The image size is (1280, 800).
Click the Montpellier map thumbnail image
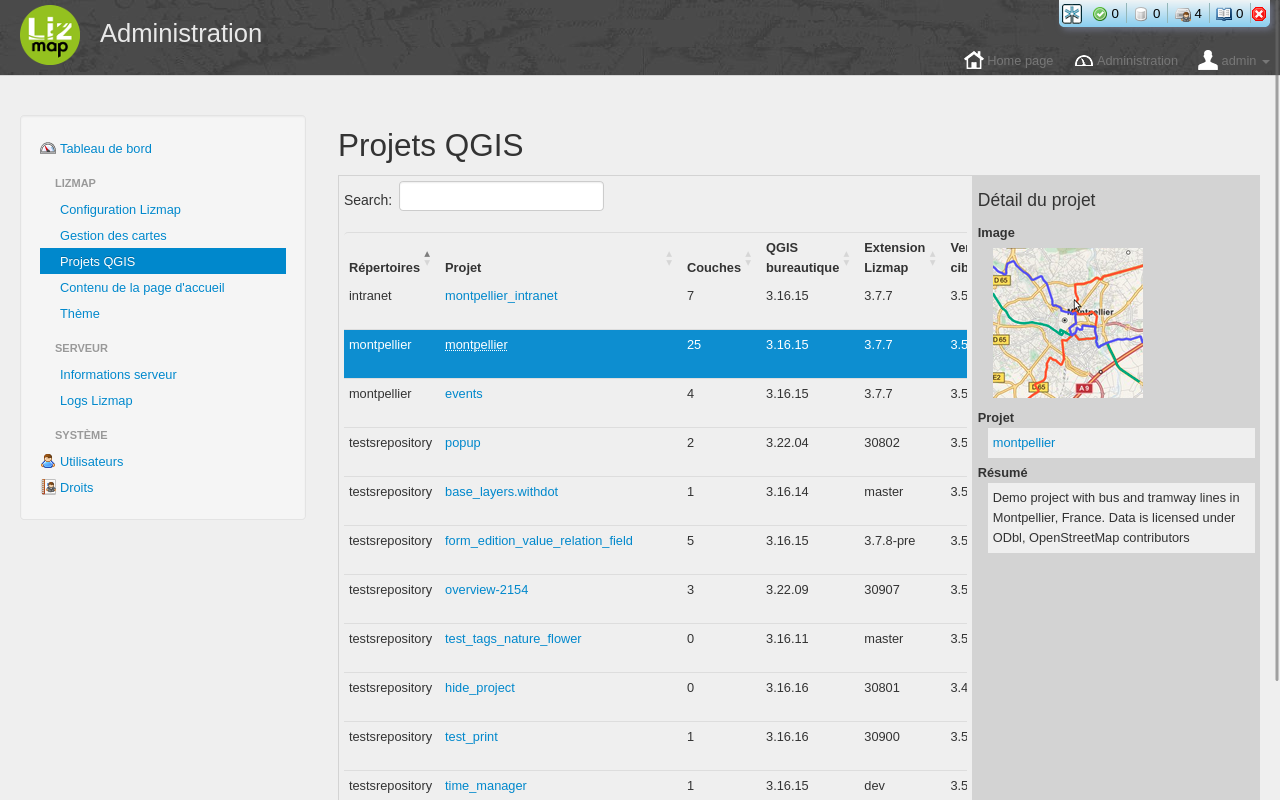click(x=1067, y=322)
